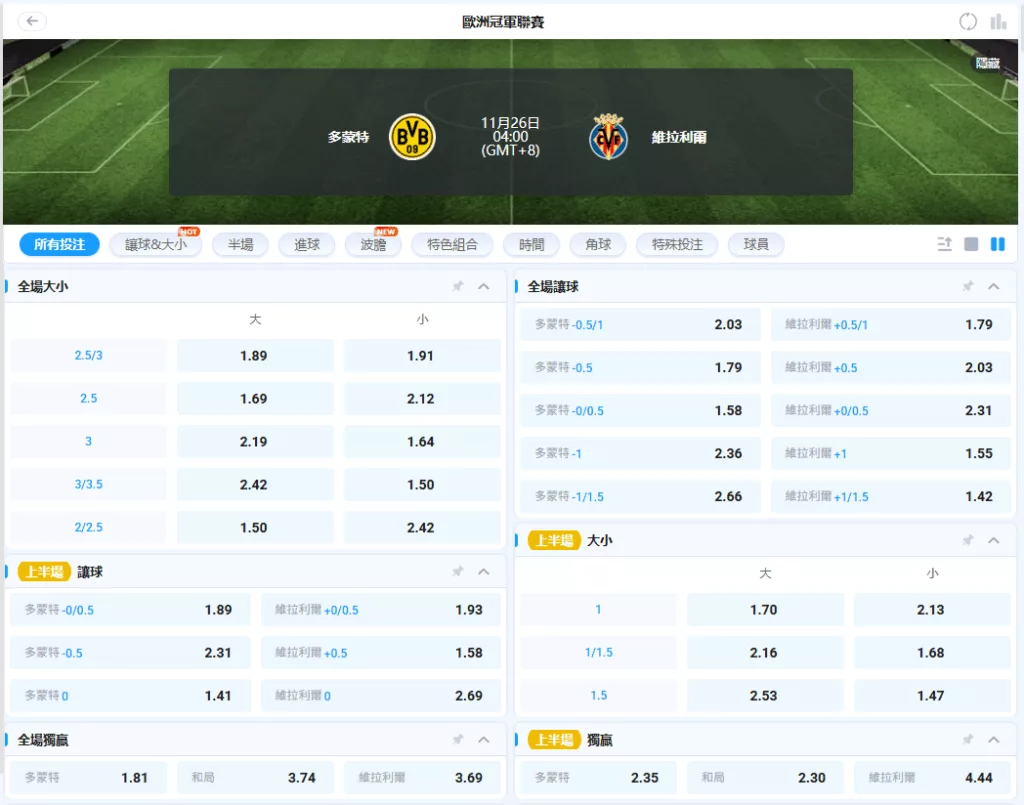Pin the 上半場 大小 panel
1024x805 pixels.
click(968, 539)
